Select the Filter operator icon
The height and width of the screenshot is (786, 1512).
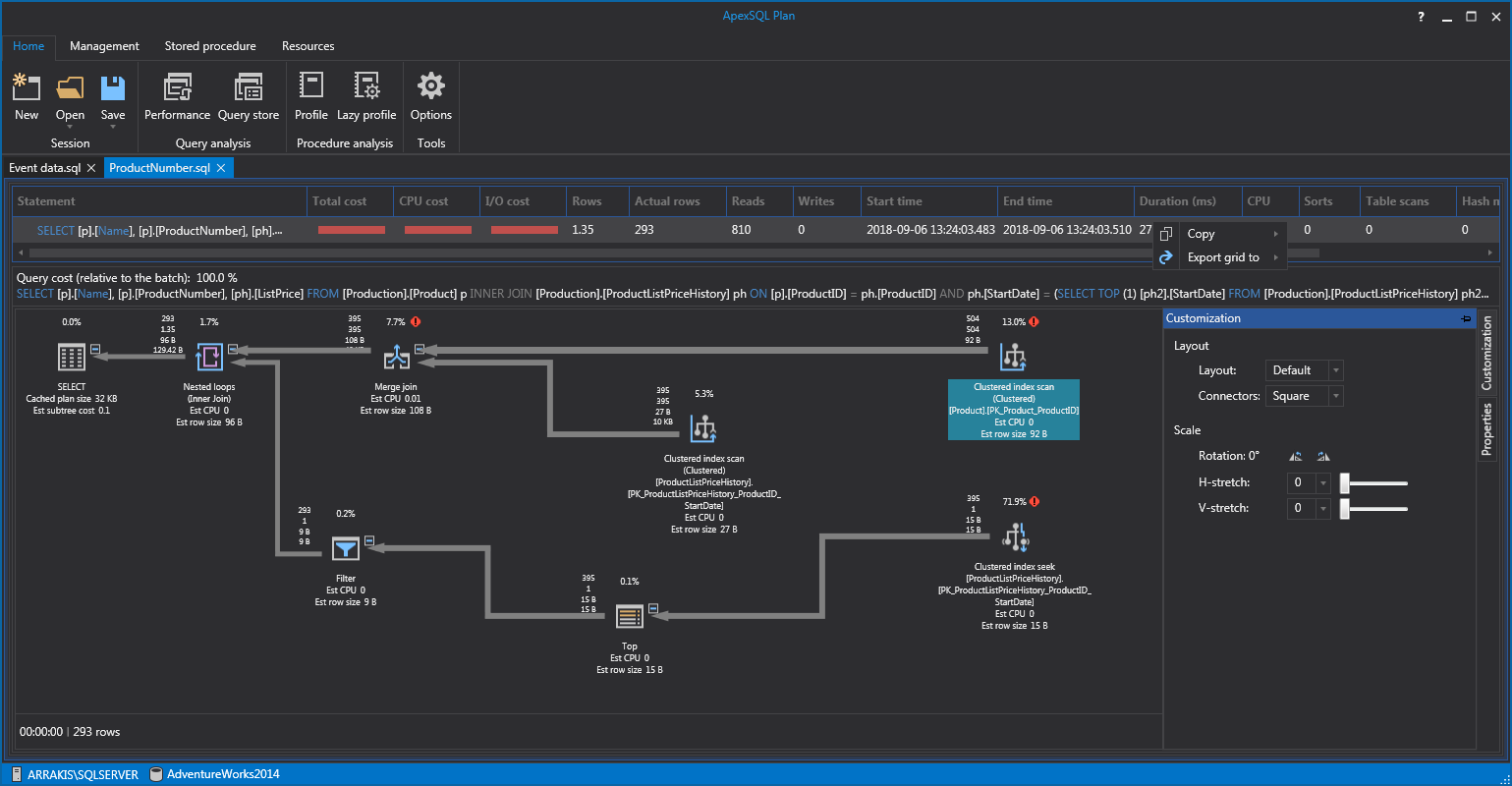coord(346,548)
